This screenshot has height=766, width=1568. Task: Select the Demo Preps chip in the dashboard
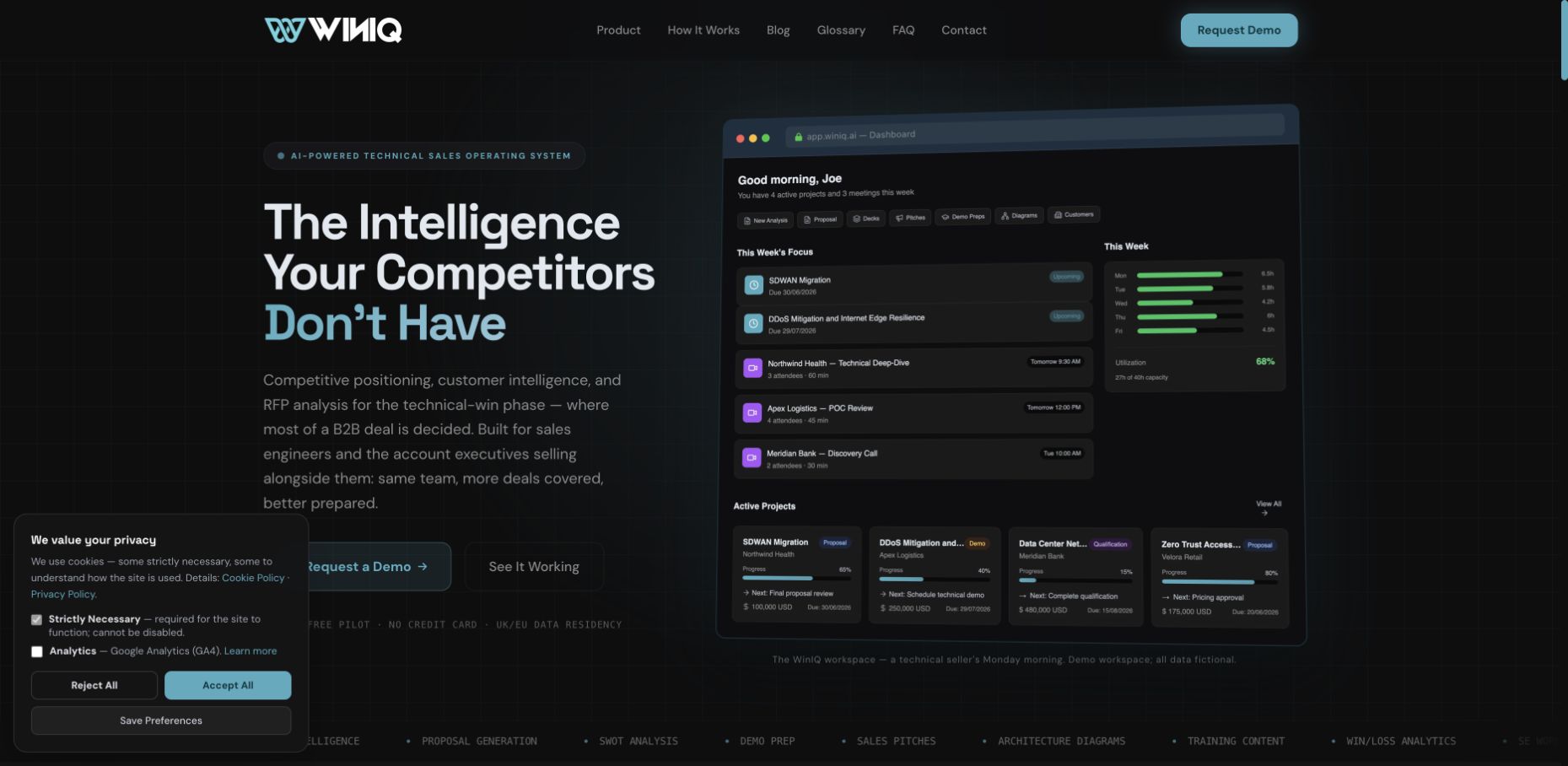coord(963,217)
